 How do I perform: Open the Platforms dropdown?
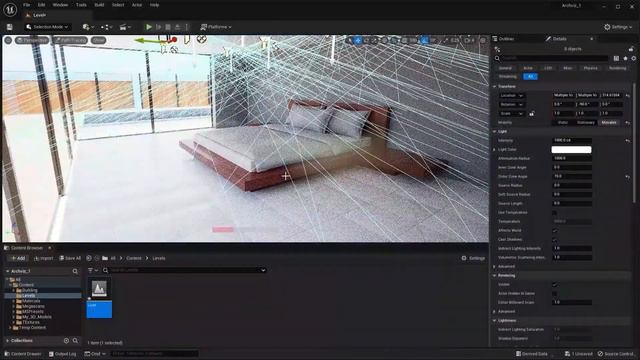pos(216,27)
